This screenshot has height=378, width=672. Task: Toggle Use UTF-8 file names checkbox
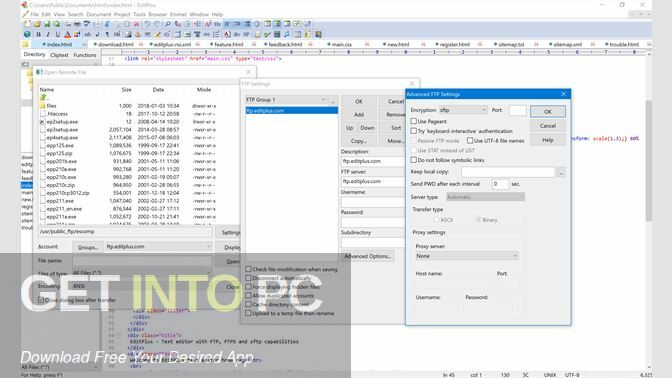470,141
